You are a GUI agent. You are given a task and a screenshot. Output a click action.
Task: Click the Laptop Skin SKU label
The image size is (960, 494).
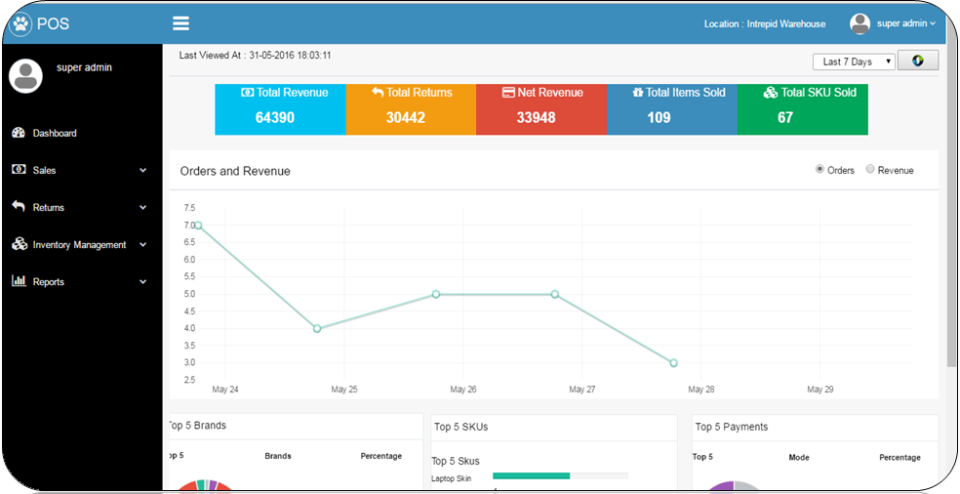[451, 478]
